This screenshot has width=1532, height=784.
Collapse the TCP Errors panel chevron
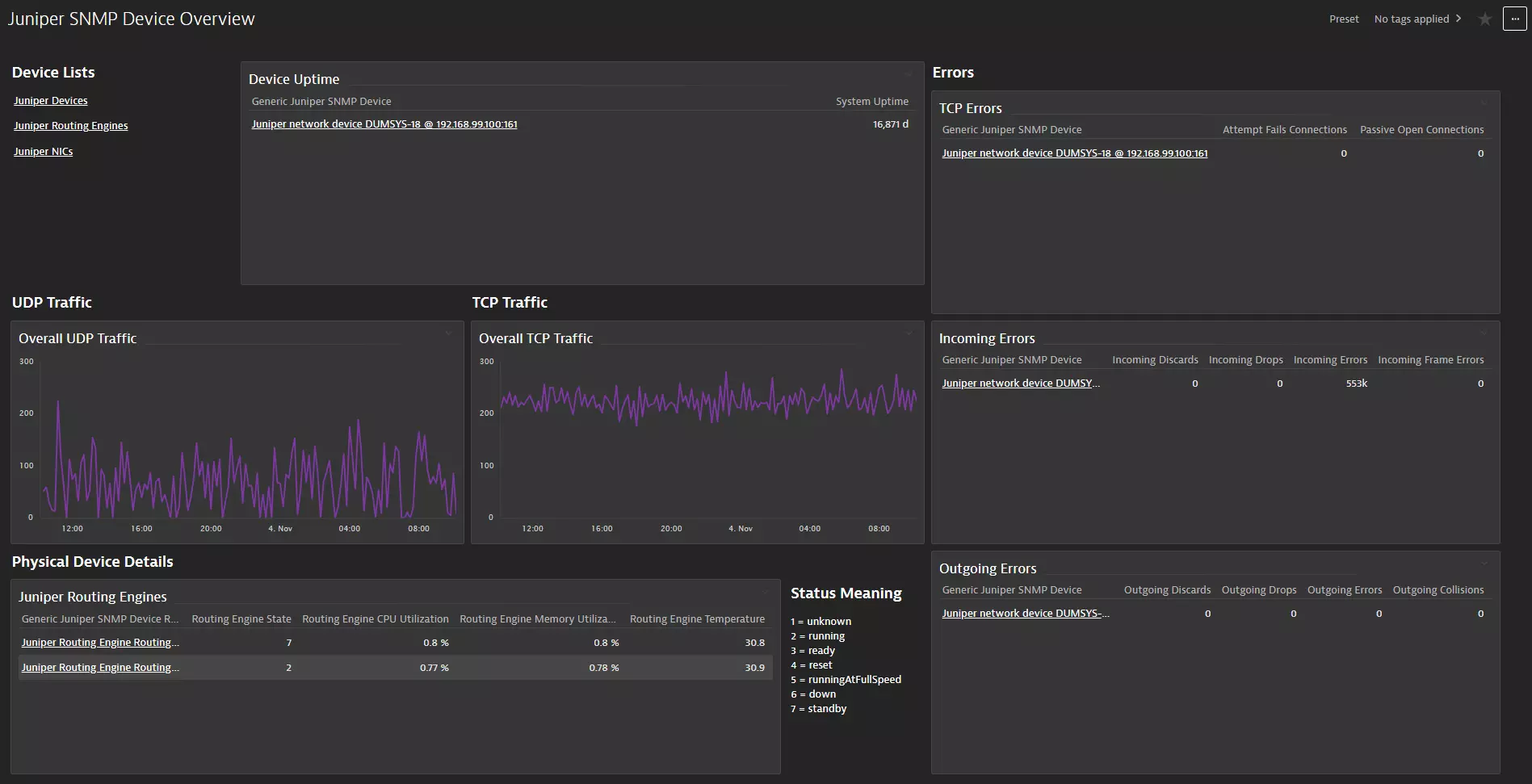point(1484,103)
